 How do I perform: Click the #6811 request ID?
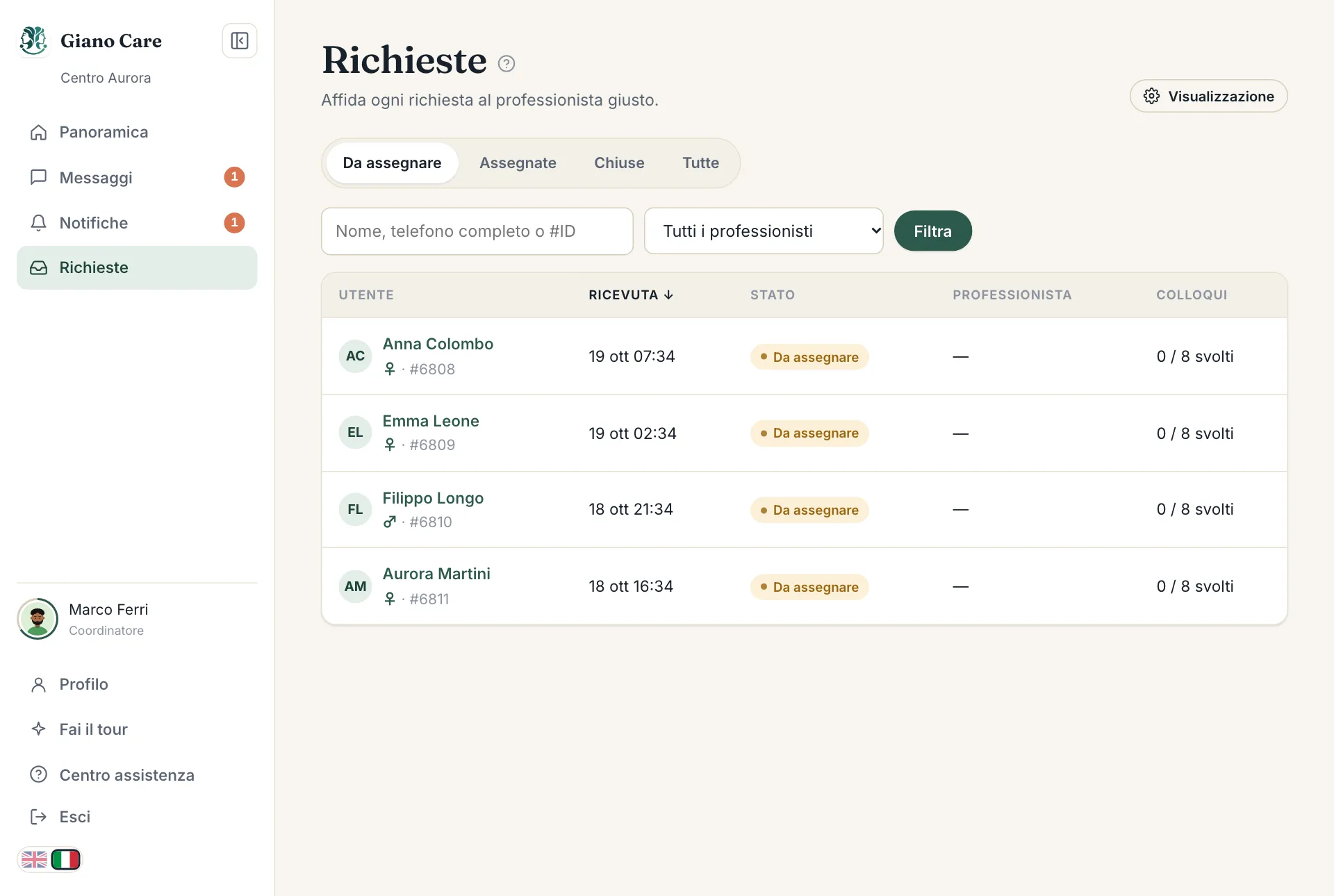pos(429,599)
